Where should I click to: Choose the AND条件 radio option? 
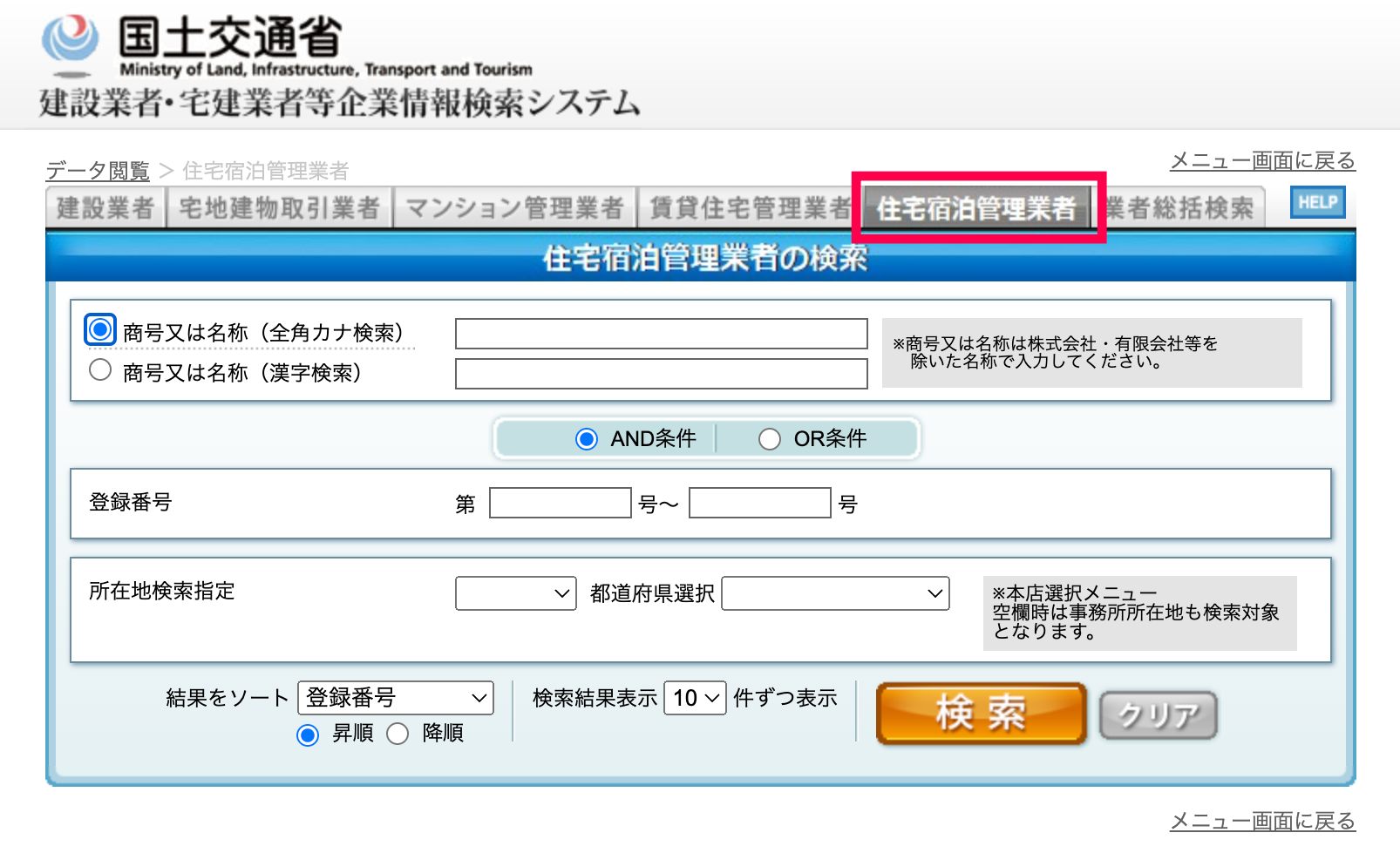coord(587,439)
